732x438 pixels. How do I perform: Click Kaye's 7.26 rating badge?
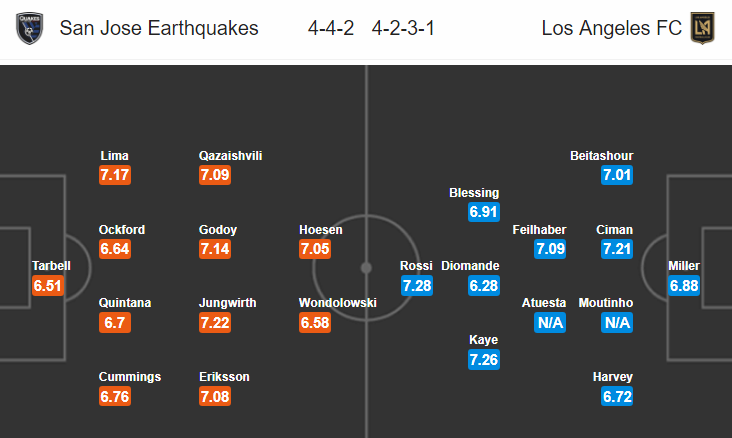[484, 360]
